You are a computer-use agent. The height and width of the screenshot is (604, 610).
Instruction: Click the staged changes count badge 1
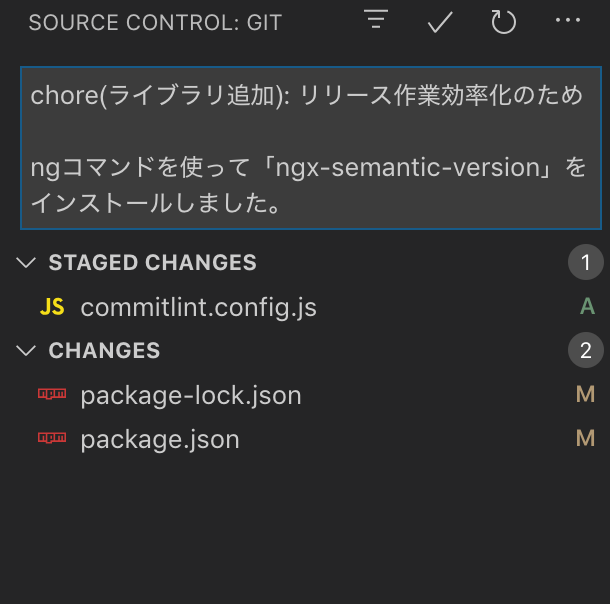coord(585,262)
